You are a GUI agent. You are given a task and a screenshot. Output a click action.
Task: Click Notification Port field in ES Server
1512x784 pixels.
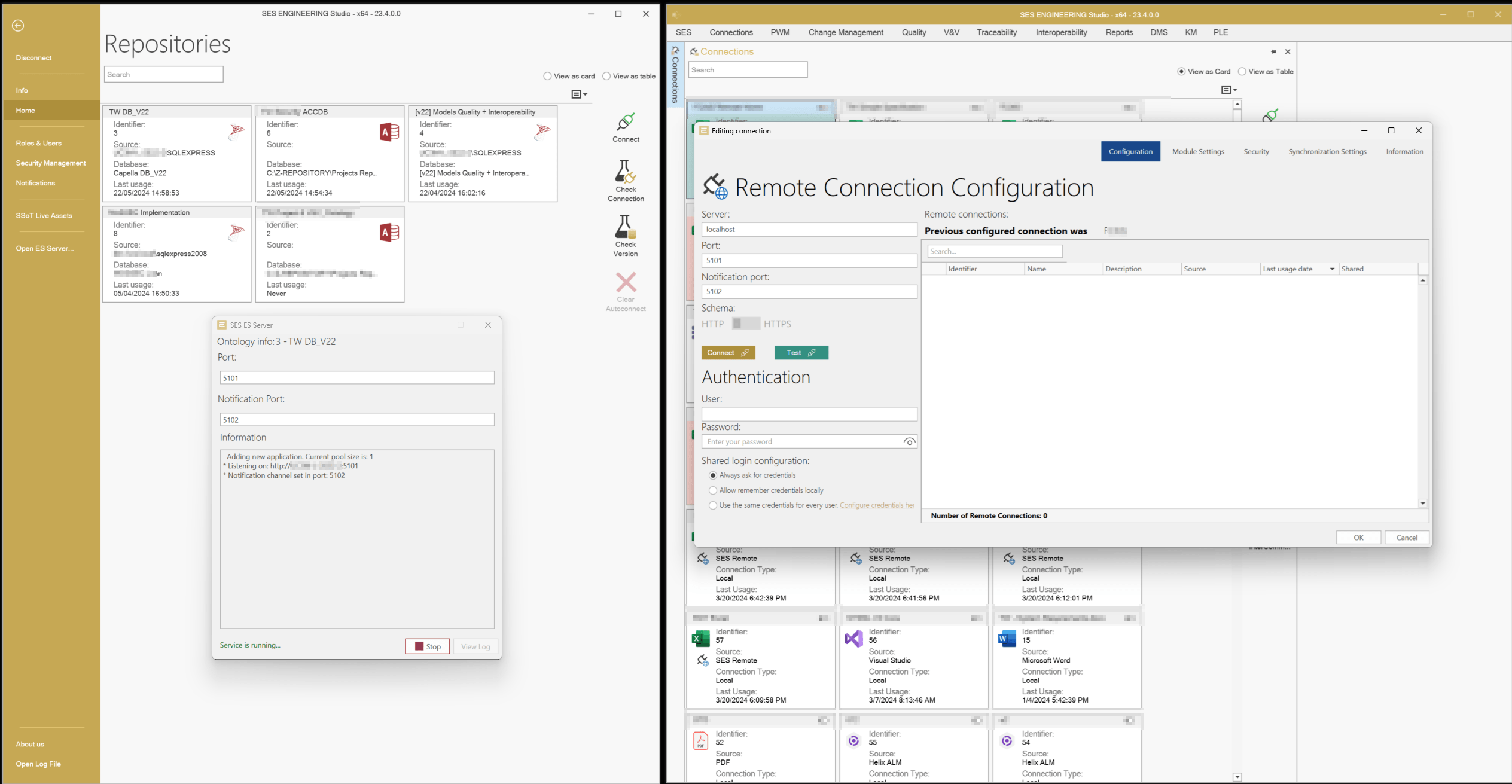coord(357,420)
